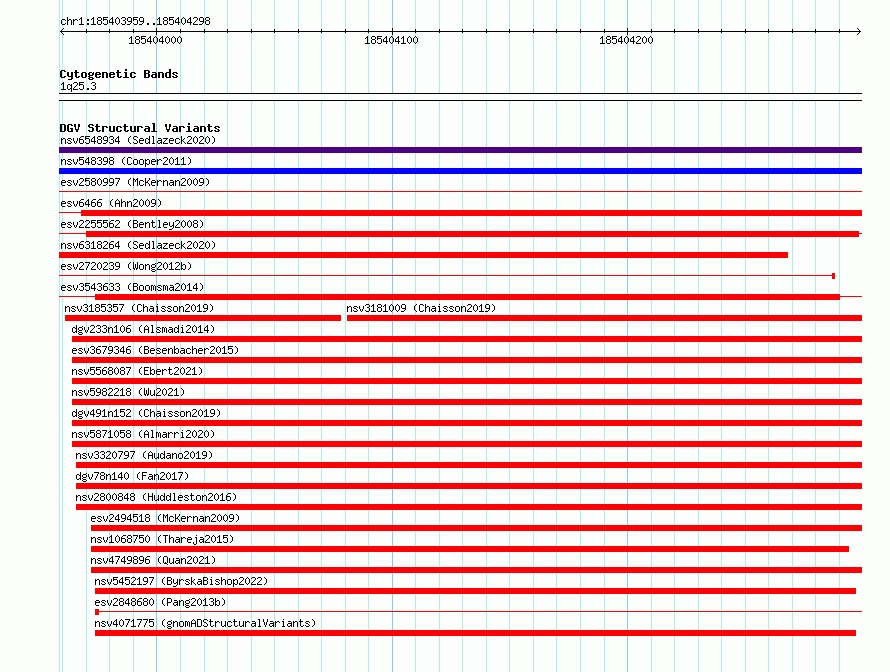Open variant esv2494518 (McKernan2009)
The image size is (890, 672).
point(165,518)
